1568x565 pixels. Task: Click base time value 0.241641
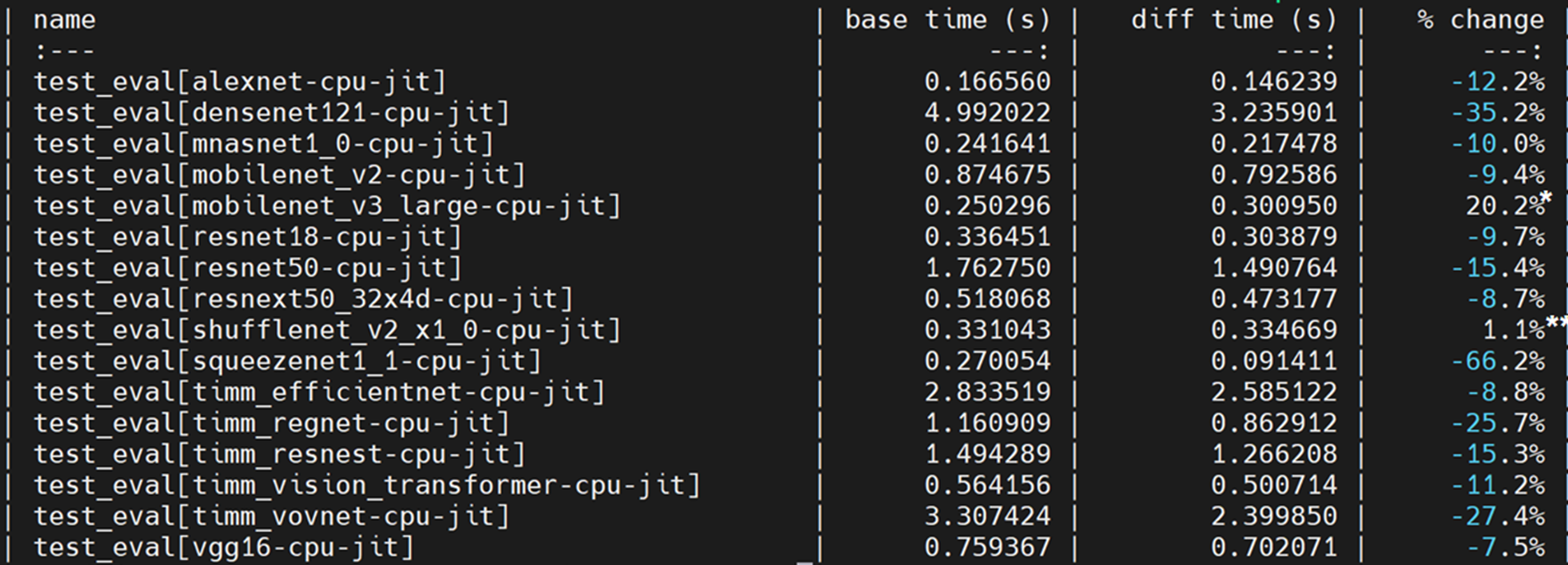tap(987, 144)
